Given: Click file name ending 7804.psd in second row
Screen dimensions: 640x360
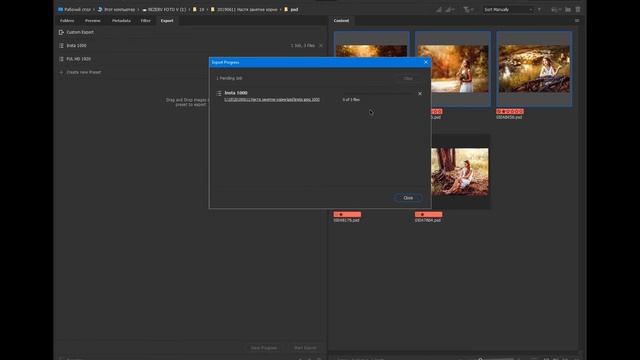Looking at the screenshot, I should point(428,220).
